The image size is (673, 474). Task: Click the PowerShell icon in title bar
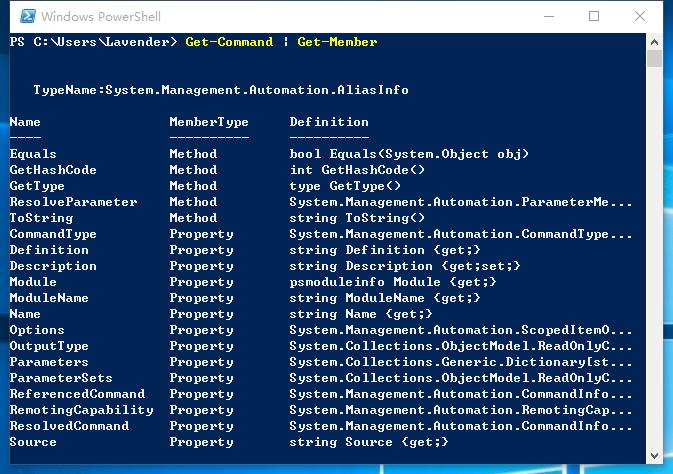[x=28, y=16]
